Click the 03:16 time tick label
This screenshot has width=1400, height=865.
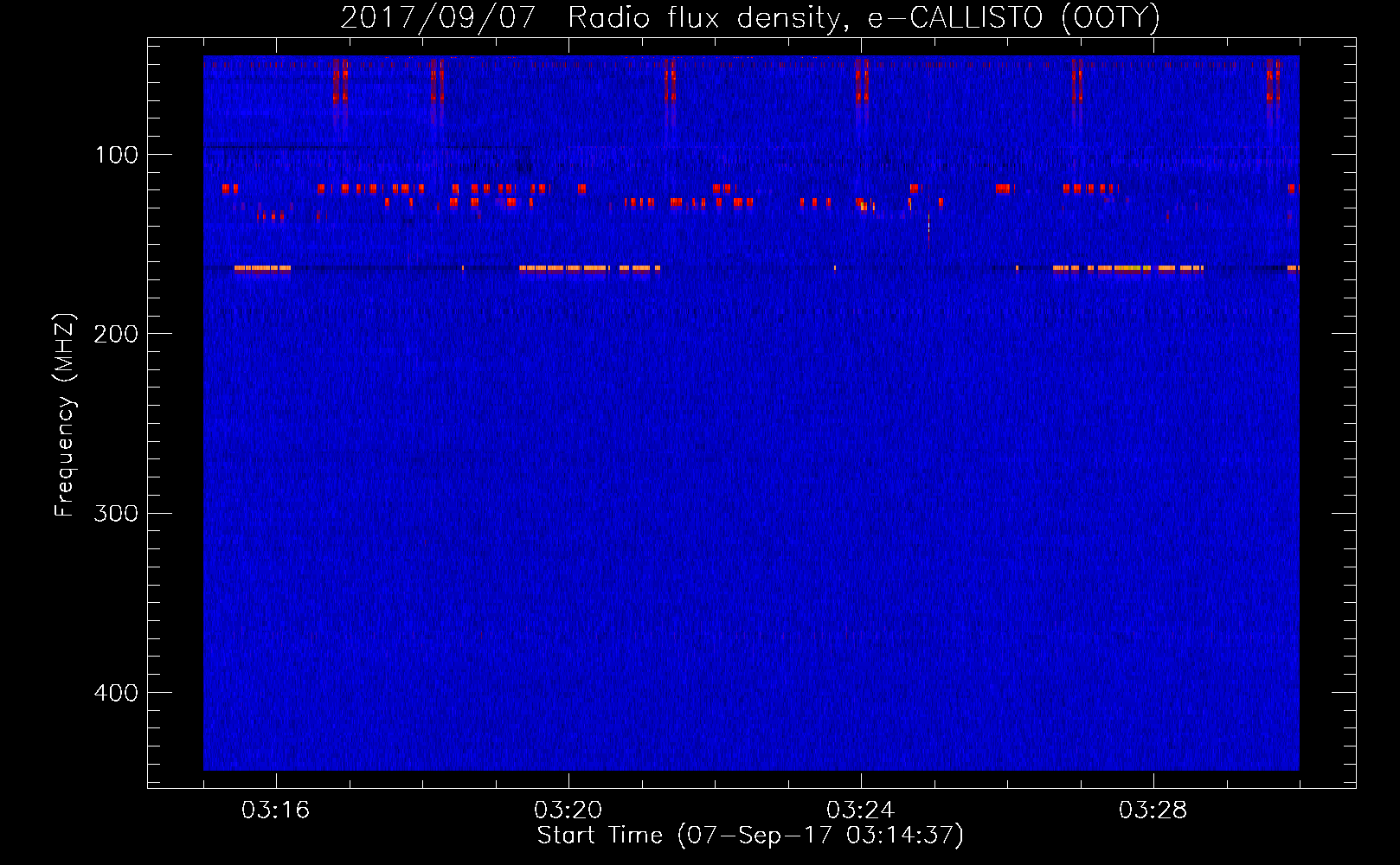click(275, 811)
